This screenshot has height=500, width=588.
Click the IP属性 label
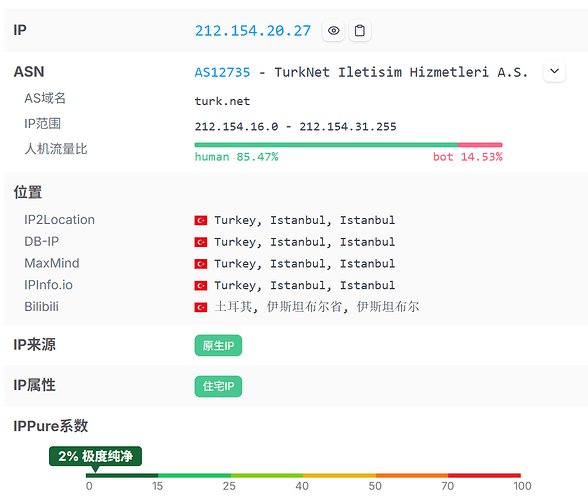coord(34,386)
